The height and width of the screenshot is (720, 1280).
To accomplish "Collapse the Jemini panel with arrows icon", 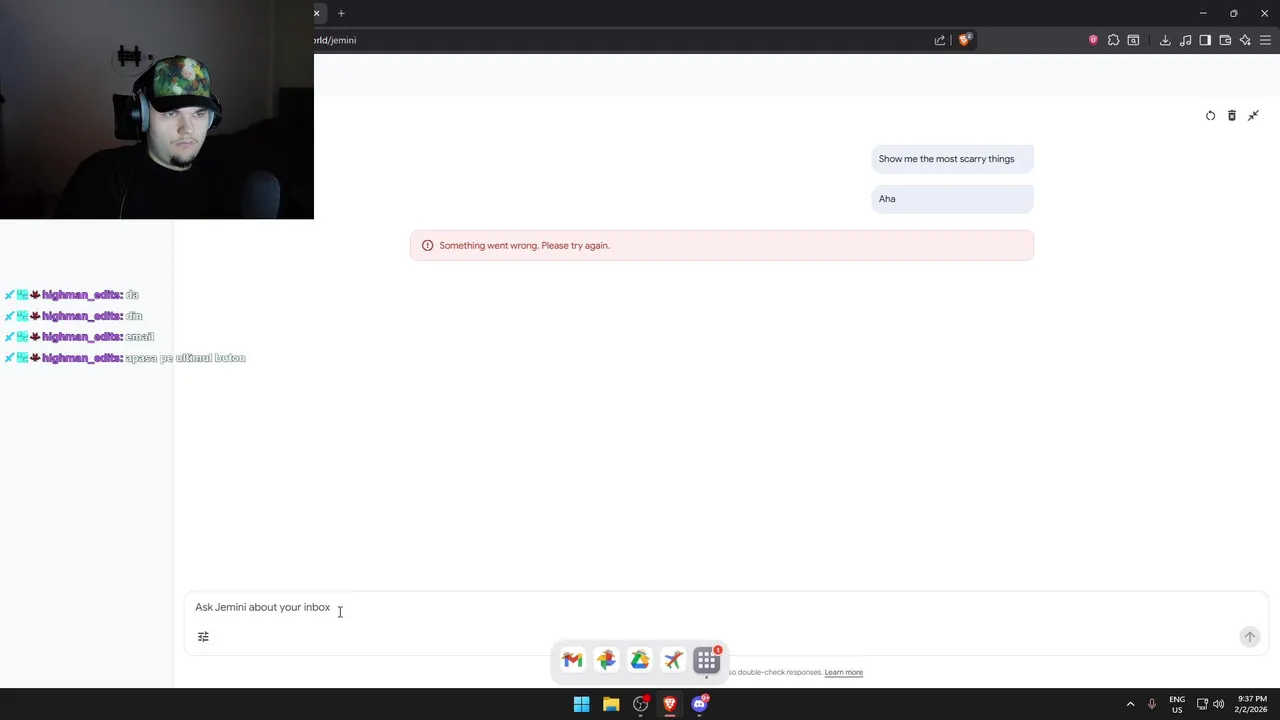I will click(x=1253, y=116).
